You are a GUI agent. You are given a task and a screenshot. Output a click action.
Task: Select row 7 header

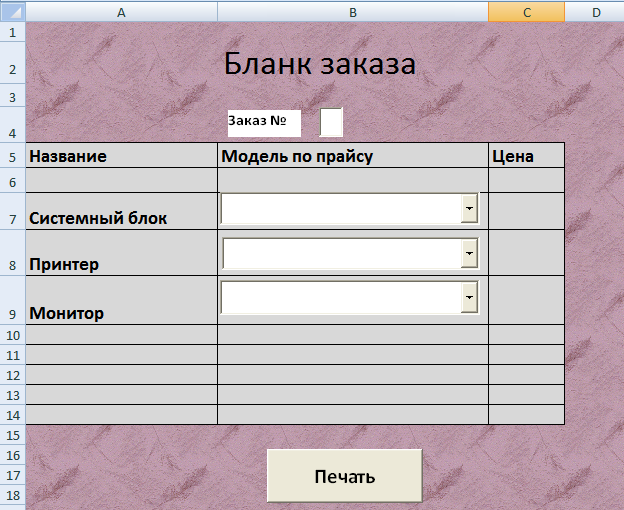point(13,211)
